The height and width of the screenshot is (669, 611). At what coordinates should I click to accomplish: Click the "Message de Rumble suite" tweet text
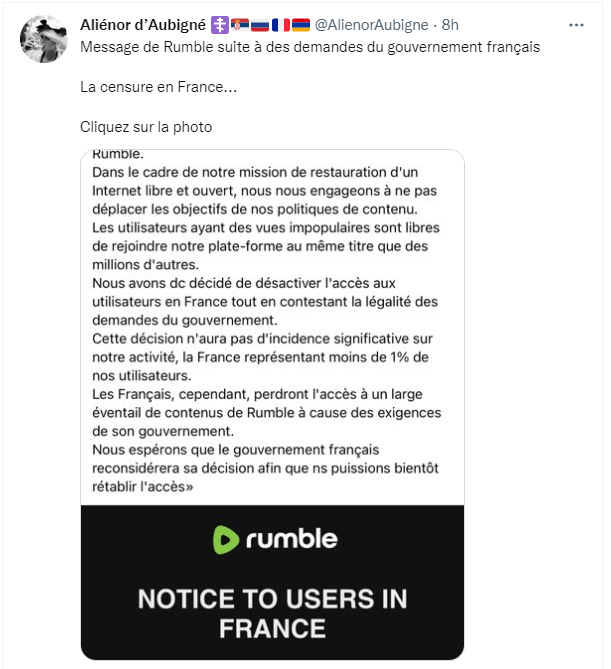pos(310,47)
